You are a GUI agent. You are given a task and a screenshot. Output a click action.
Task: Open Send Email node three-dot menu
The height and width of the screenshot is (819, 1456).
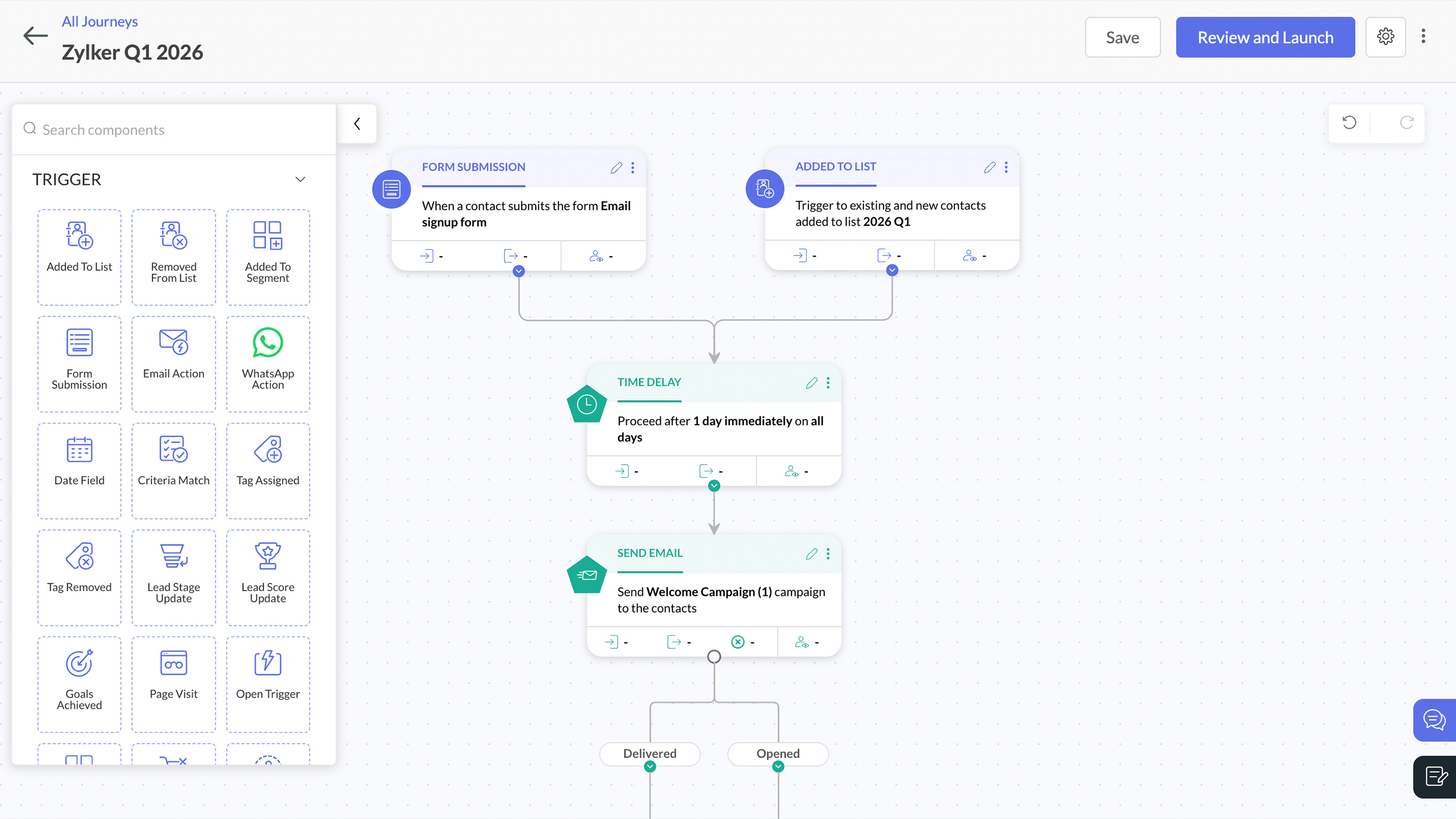point(828,553)
